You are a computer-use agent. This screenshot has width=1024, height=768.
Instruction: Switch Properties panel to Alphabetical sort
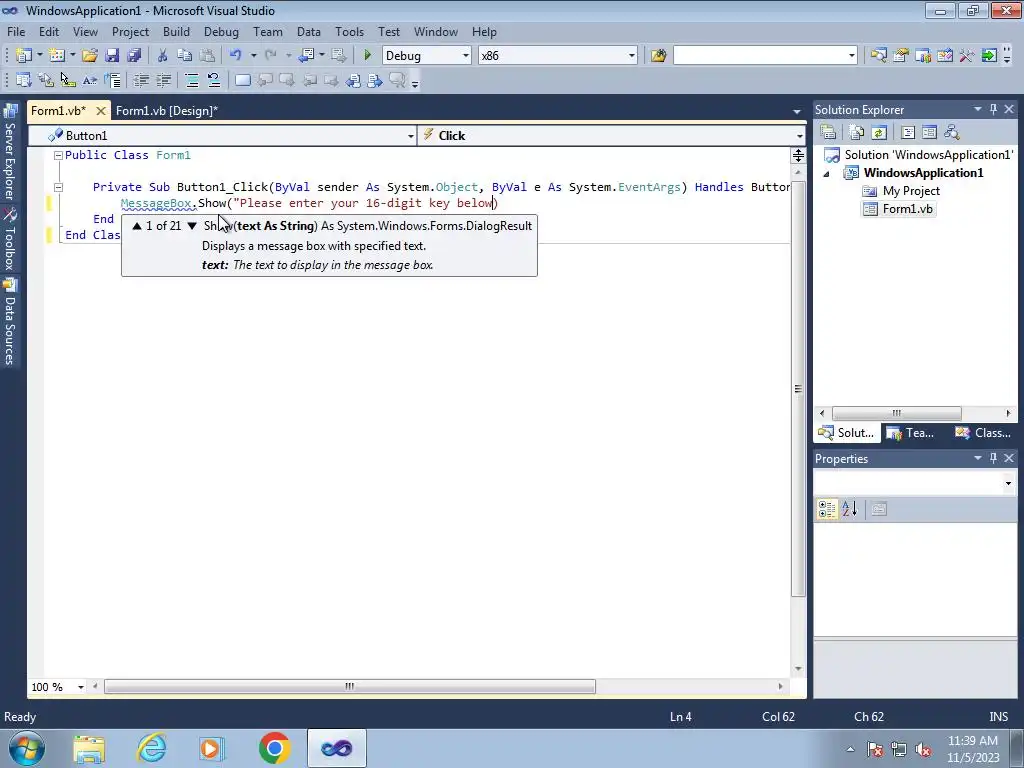pos(849,509)
